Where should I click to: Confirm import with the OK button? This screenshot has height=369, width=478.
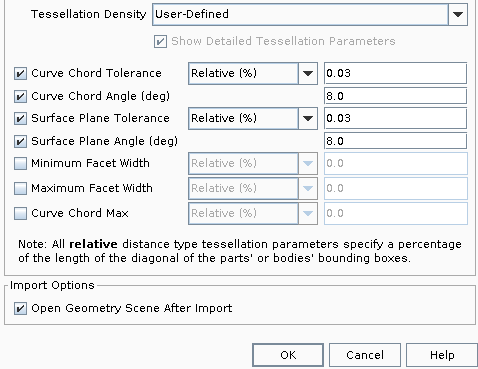pos(288,355)
